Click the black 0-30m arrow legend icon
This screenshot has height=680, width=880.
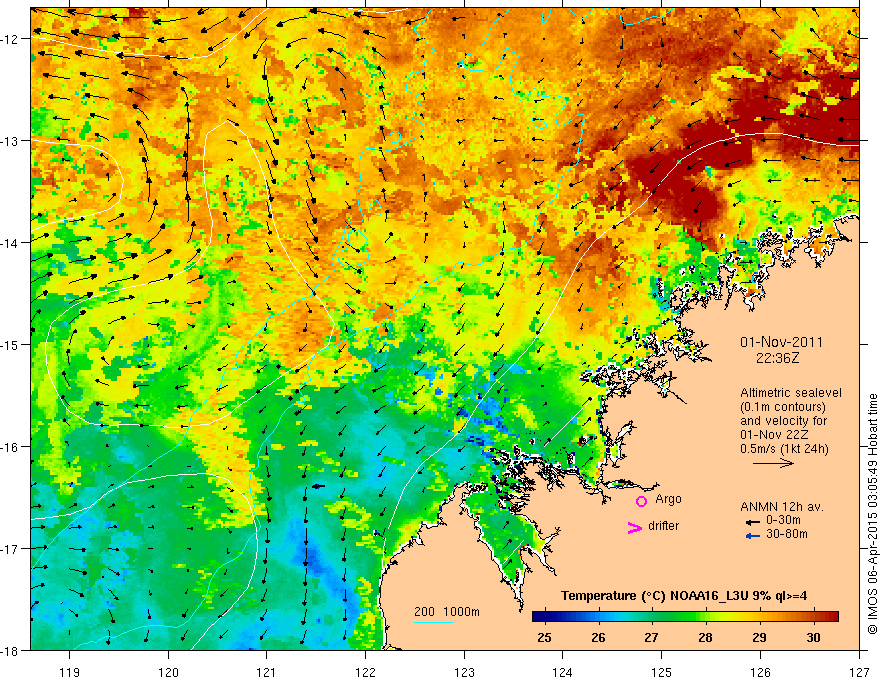752,522
